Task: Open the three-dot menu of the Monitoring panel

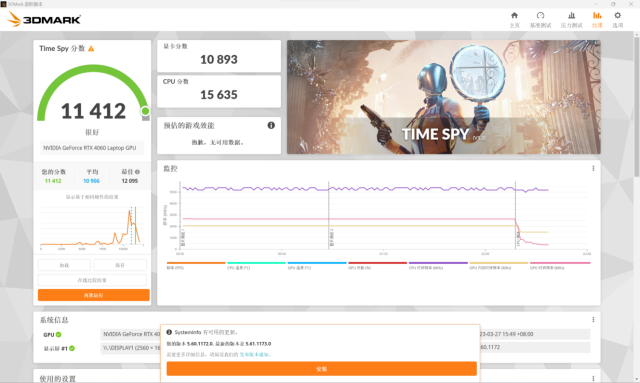Action: 593,168
